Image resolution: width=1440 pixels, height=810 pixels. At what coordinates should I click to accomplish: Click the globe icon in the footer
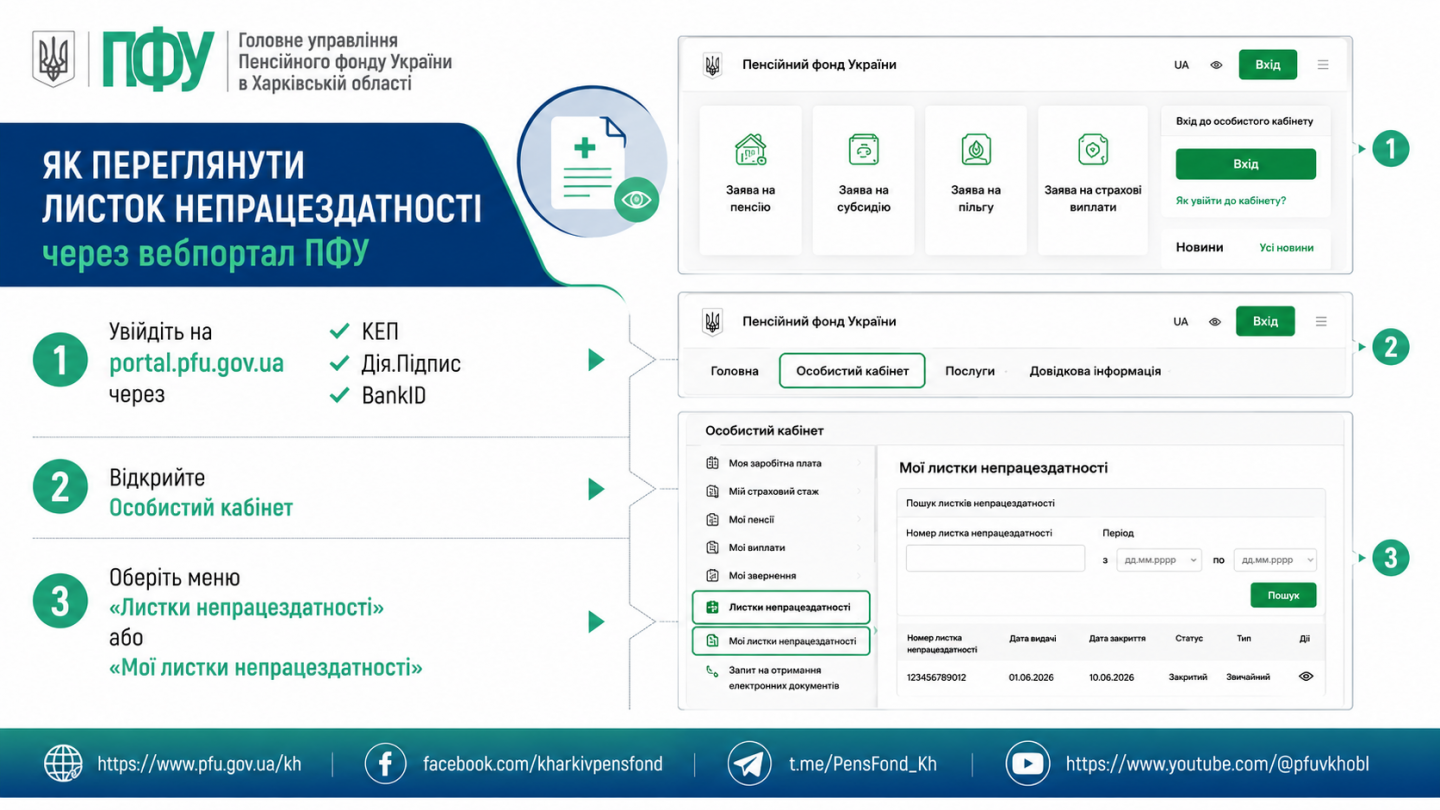coord(64,764)
